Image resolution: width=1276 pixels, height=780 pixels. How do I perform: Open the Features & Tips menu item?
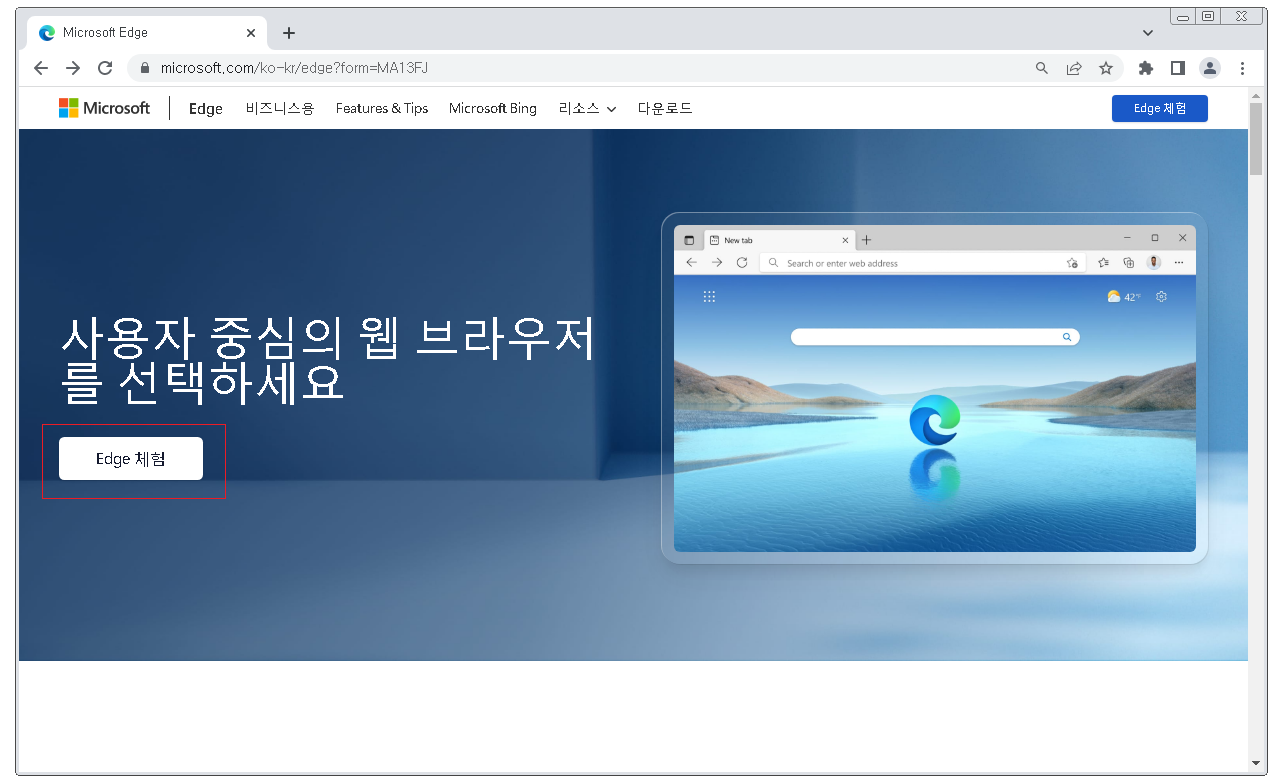click(x=382, y=108)
